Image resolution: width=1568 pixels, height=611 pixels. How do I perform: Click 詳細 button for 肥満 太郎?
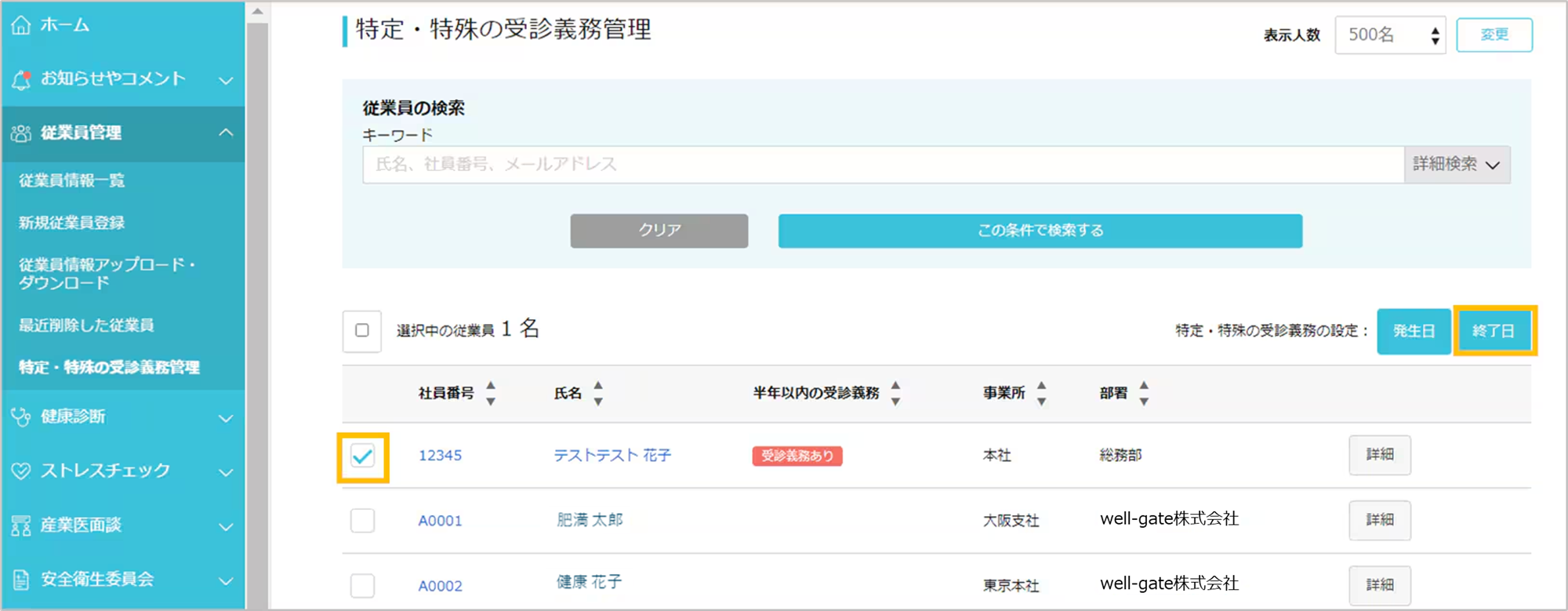click(x=1380, y=520)
